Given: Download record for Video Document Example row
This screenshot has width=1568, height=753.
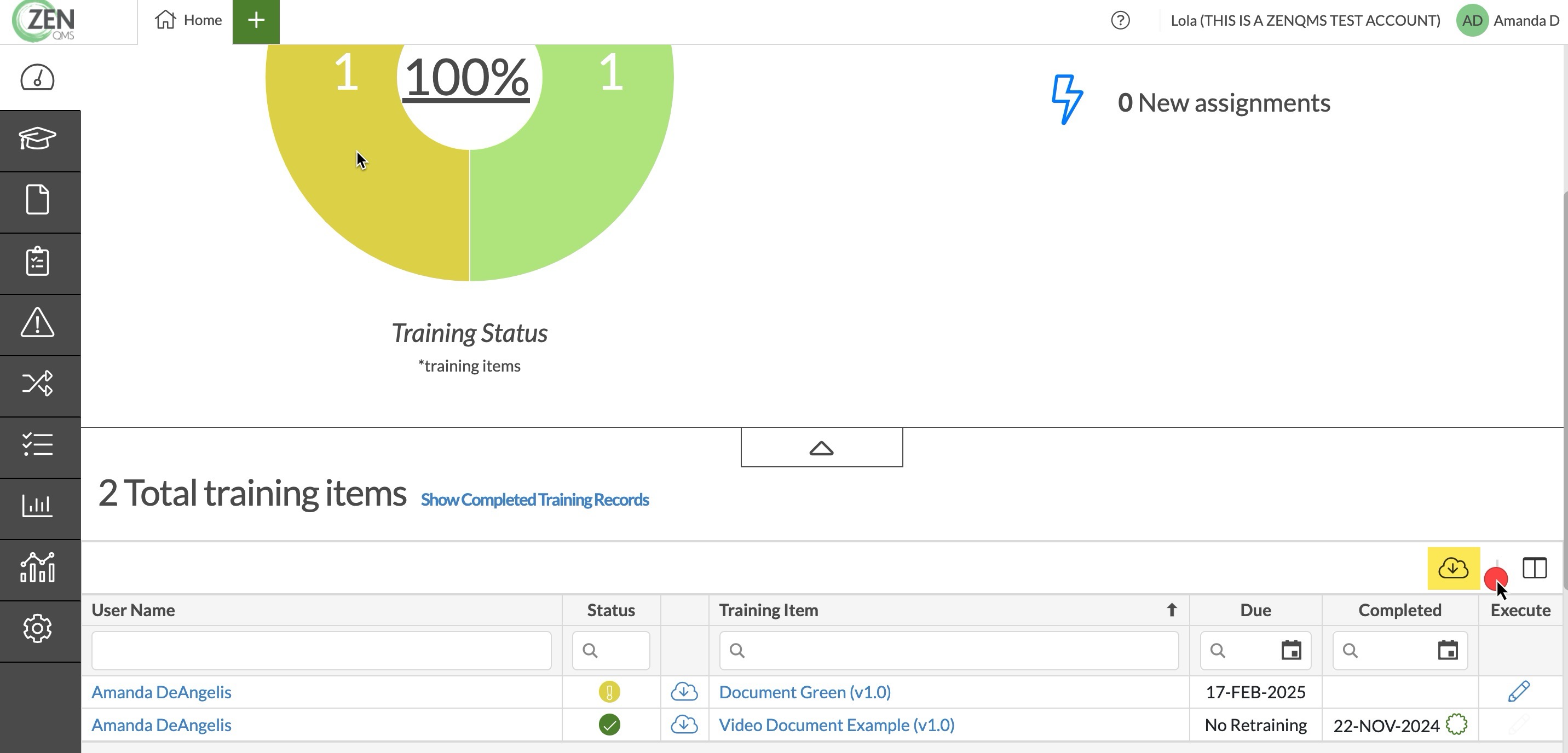Looking at the screenshot, I should point(684,725).
